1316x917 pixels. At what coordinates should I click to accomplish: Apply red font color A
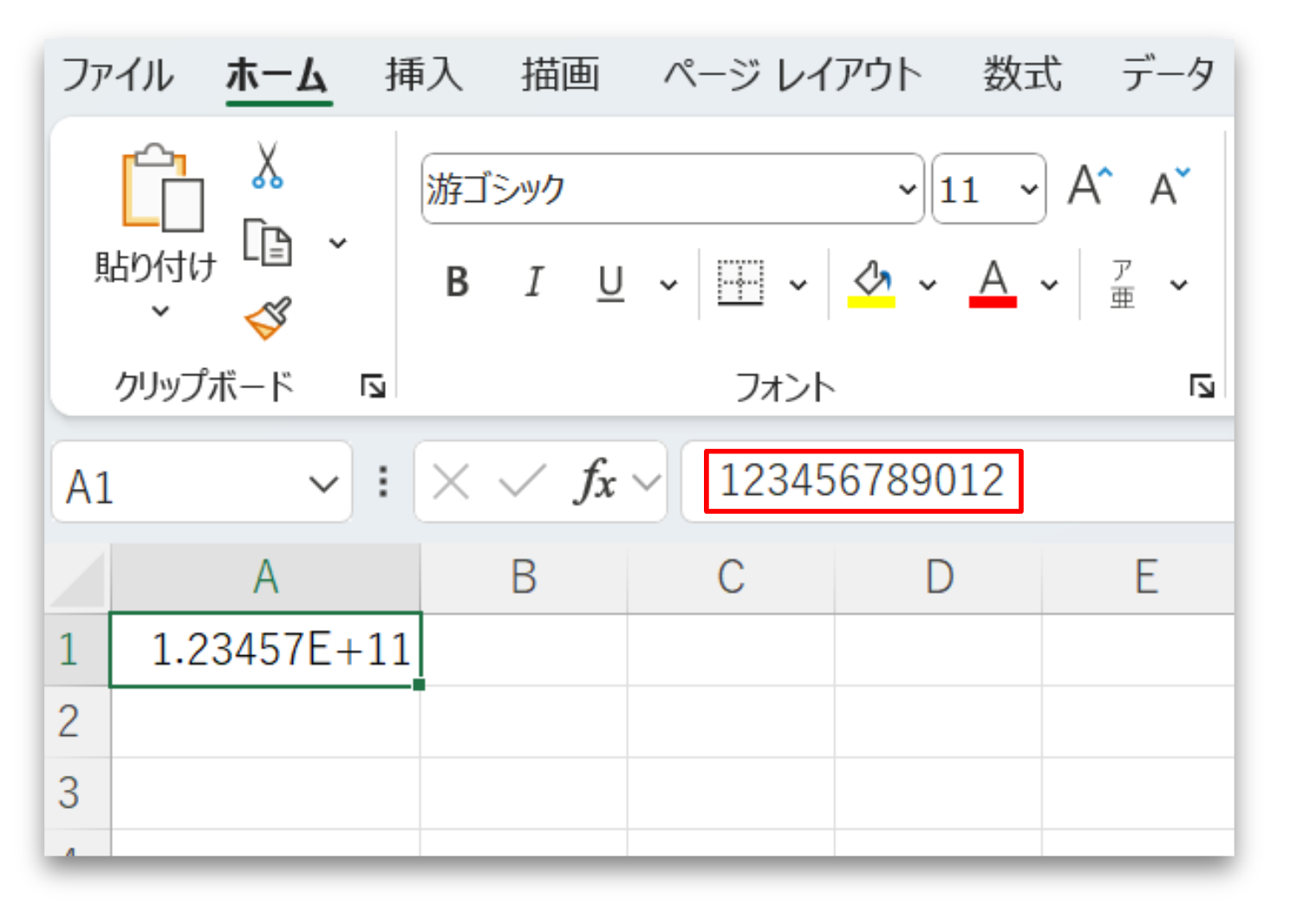pos(993,283)
